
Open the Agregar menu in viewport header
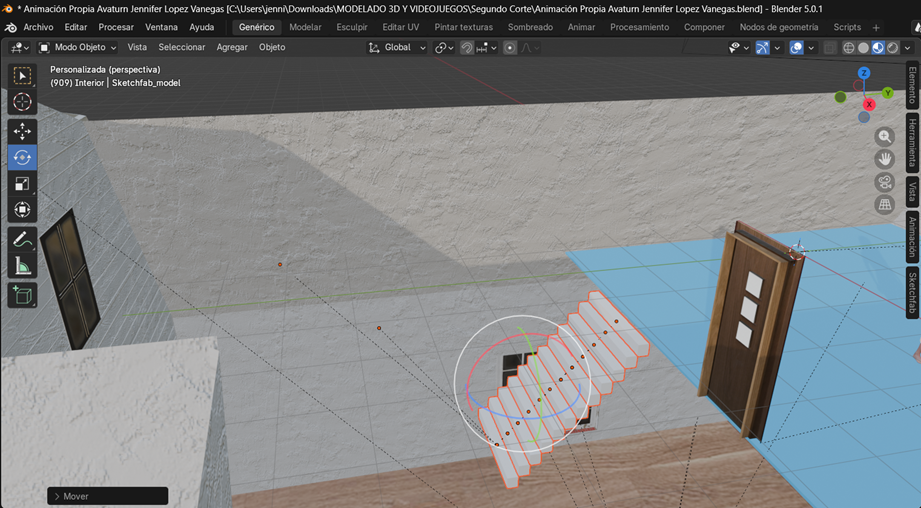click(232, 47)
